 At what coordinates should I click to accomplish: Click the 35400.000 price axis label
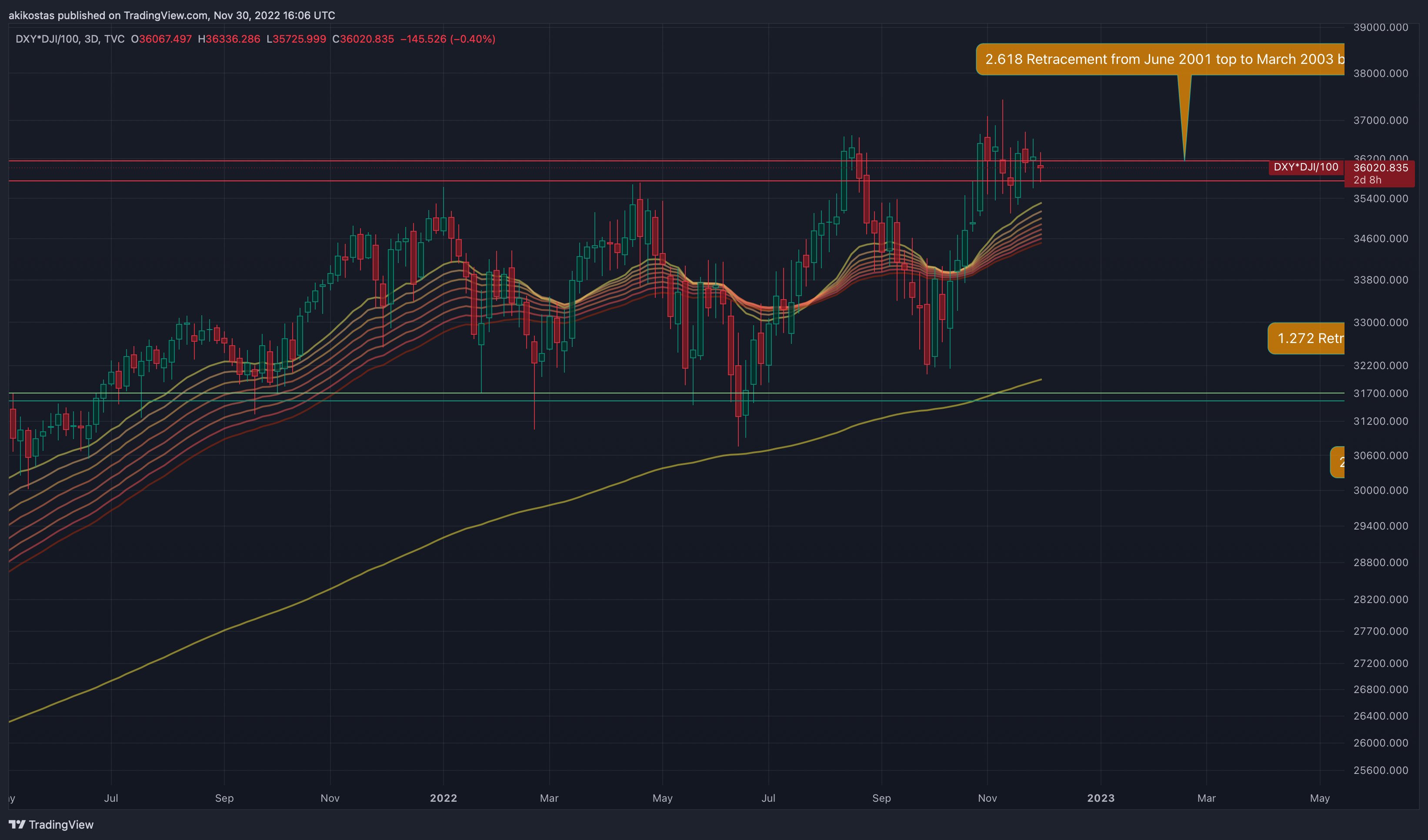click(1381, 199)
